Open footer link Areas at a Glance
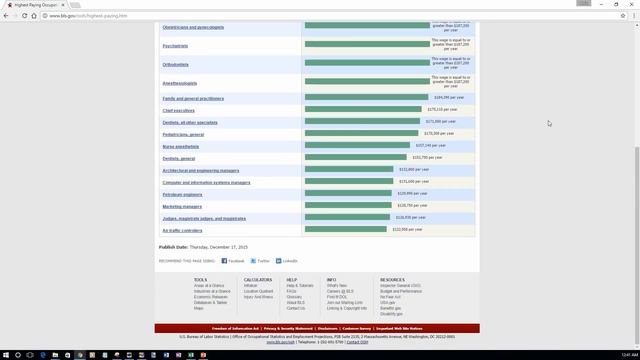 [x=209, y=286]
